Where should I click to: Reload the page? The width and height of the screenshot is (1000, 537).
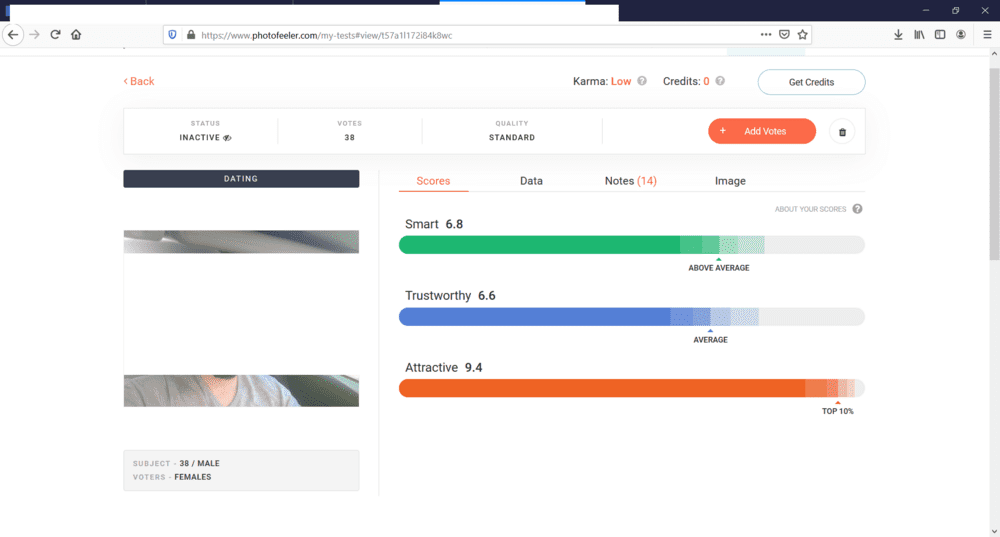(55, 34)
